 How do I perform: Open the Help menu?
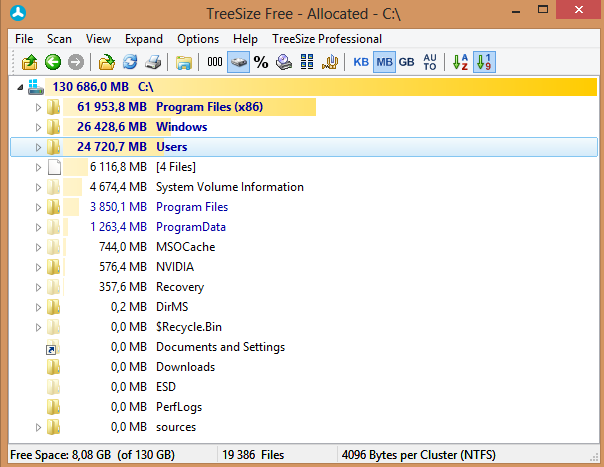click(245, 39)
